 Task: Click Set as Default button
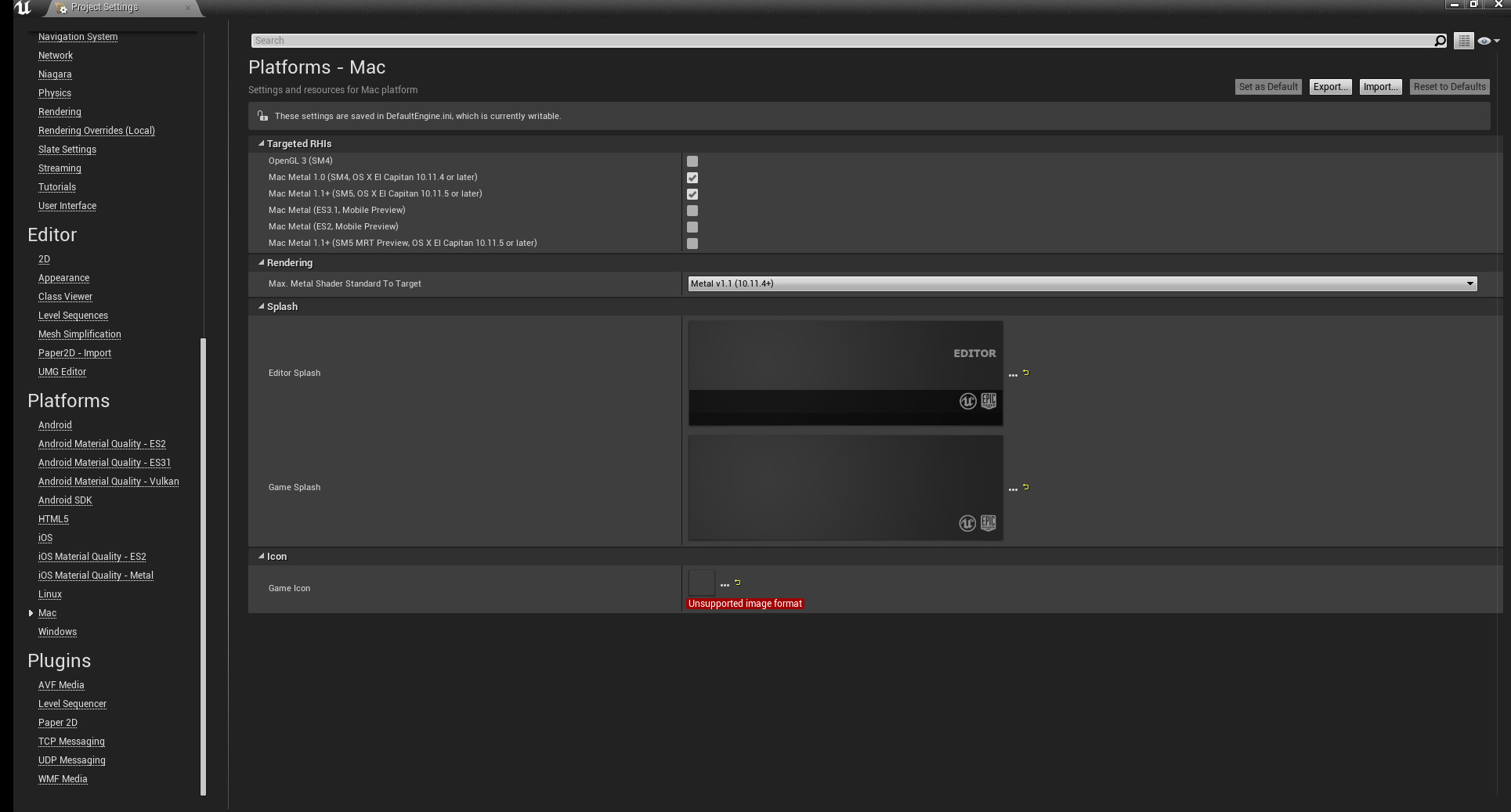click(1268, 87)
